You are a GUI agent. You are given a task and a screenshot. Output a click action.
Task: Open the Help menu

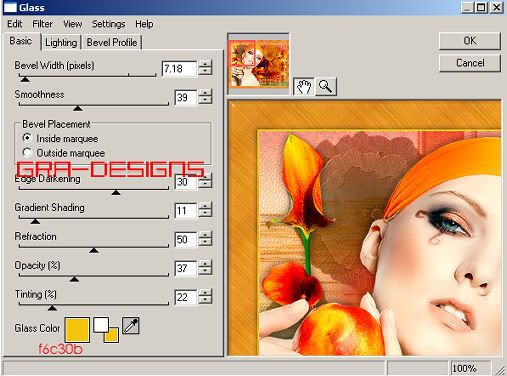click(144, 24)
